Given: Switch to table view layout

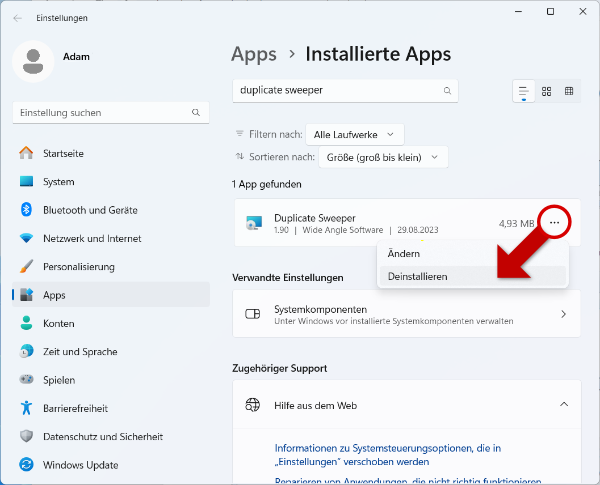Looking at the screenshot, I should coord(569,91).
